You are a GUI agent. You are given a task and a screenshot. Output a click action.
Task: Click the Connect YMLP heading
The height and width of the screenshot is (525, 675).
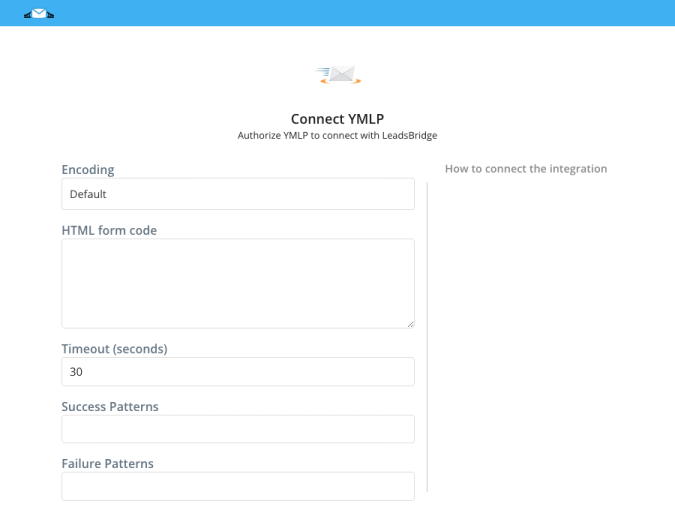pyautogui.click(x=338, y=119)
